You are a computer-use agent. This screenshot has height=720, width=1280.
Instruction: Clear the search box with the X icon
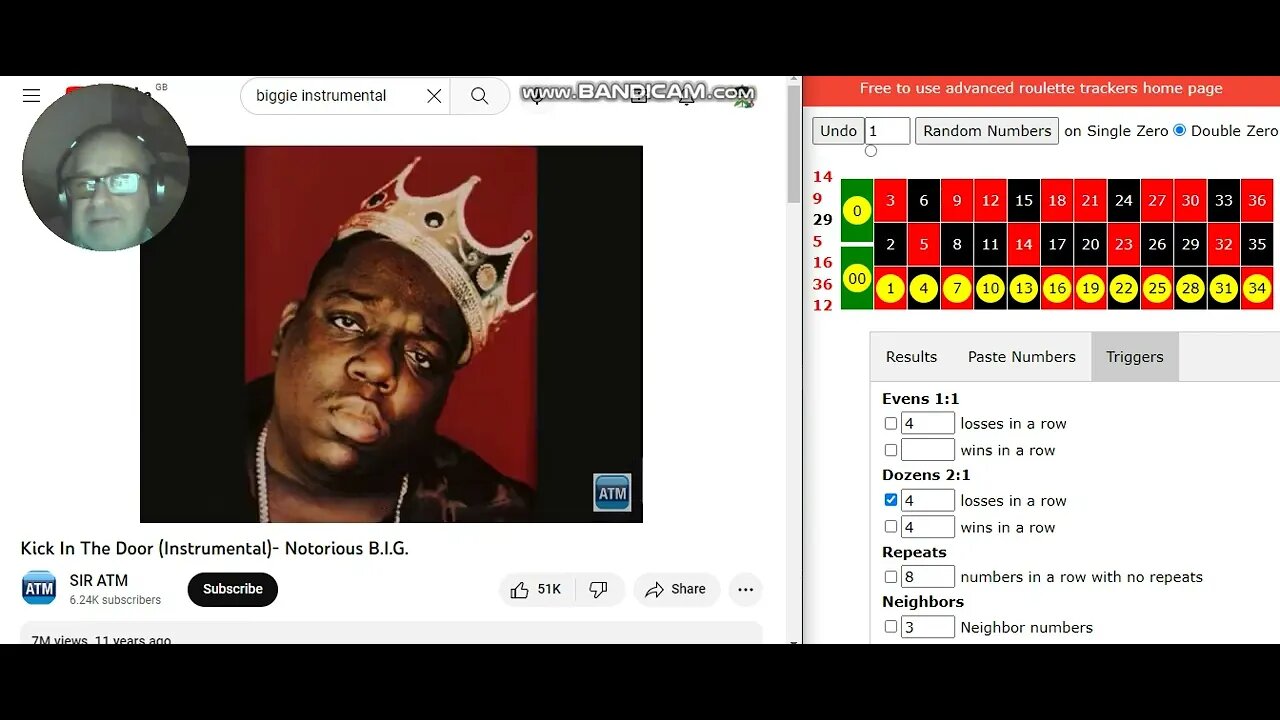434,96
